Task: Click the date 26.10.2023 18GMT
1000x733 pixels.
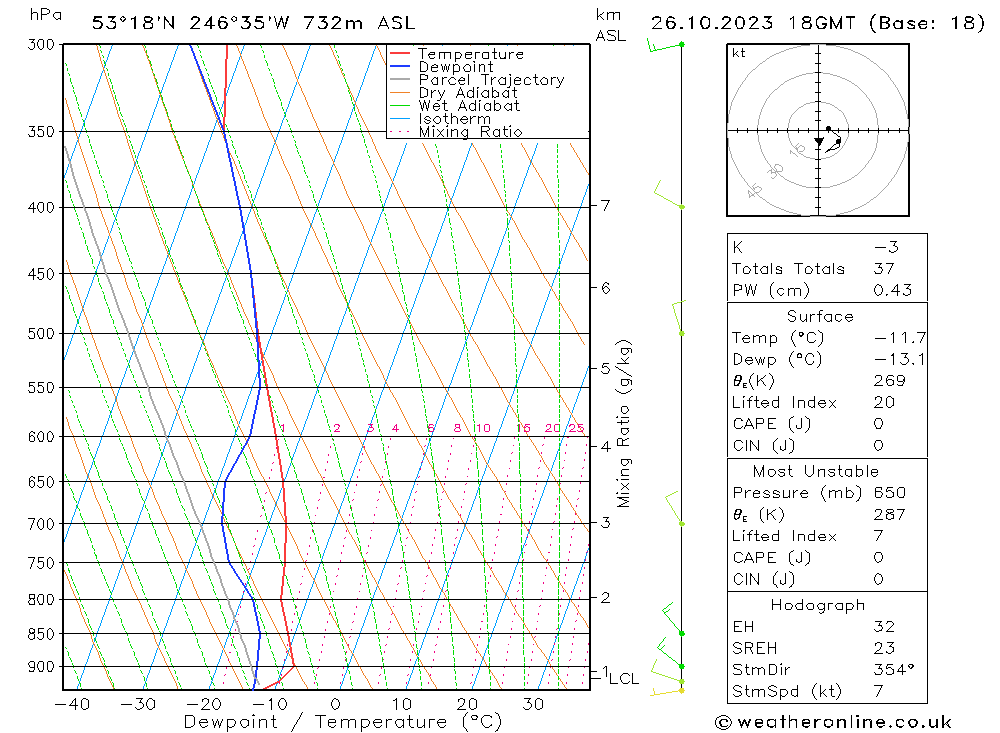Action: [x=753, y=23]
